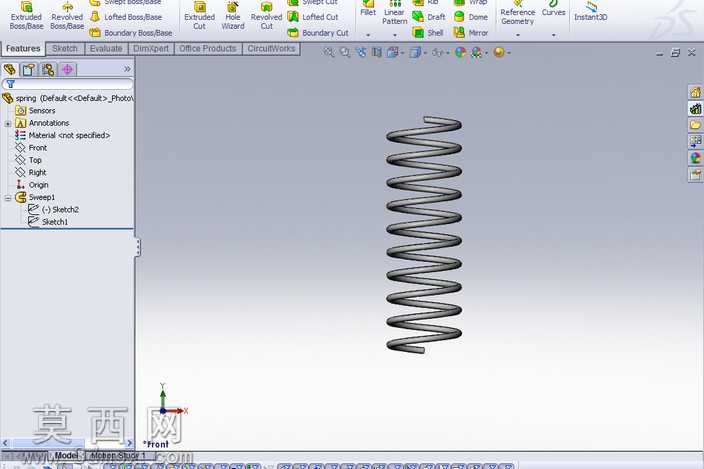Open SolidWorks Resources home task pane
The image size is (704, 469).
tap(695, 92)
